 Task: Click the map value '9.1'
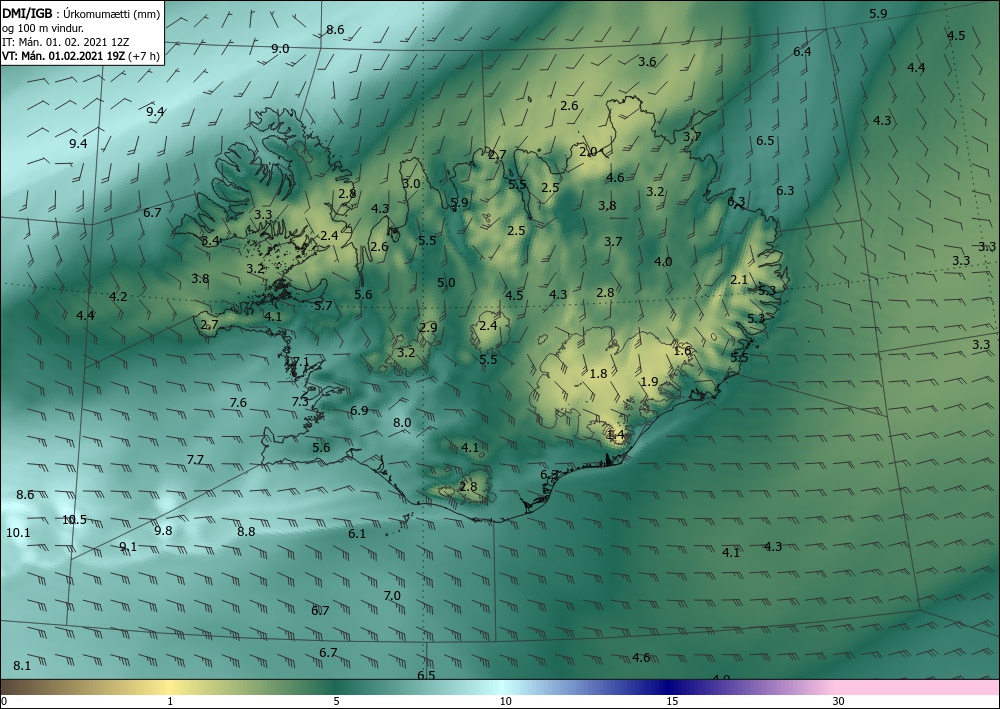[128, 546]
